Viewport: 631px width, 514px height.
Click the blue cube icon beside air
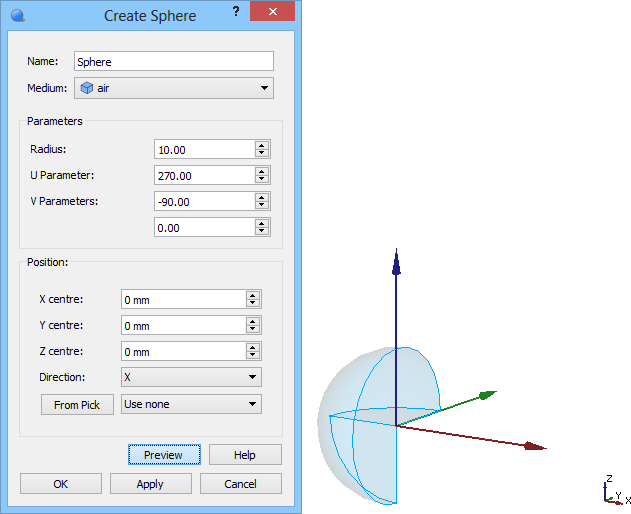pos(87,88)
